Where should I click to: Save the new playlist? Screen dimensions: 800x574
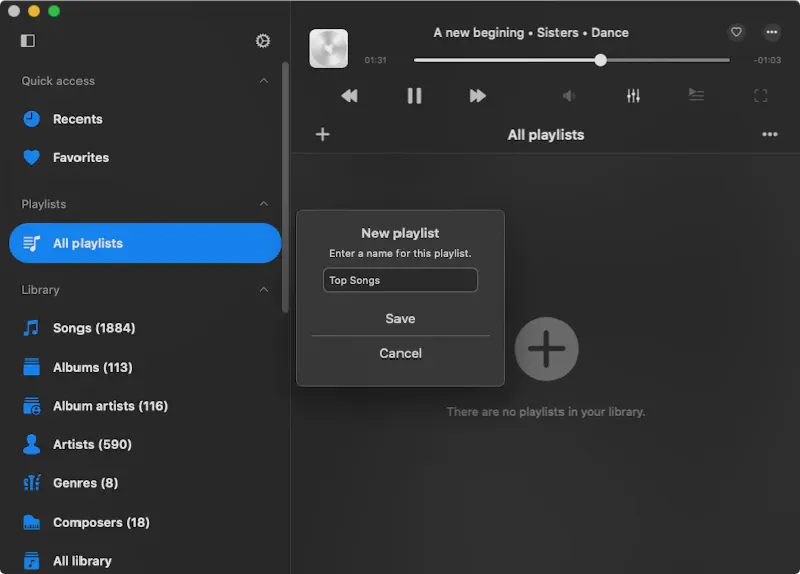pyautogui.click(x=400, y=319)
